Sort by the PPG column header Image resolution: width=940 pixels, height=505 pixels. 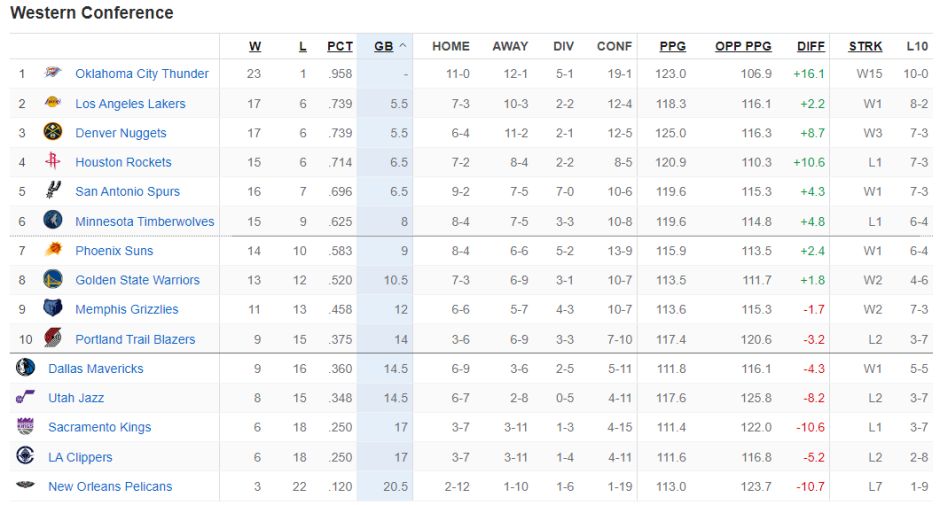click(x=673, y=46)
